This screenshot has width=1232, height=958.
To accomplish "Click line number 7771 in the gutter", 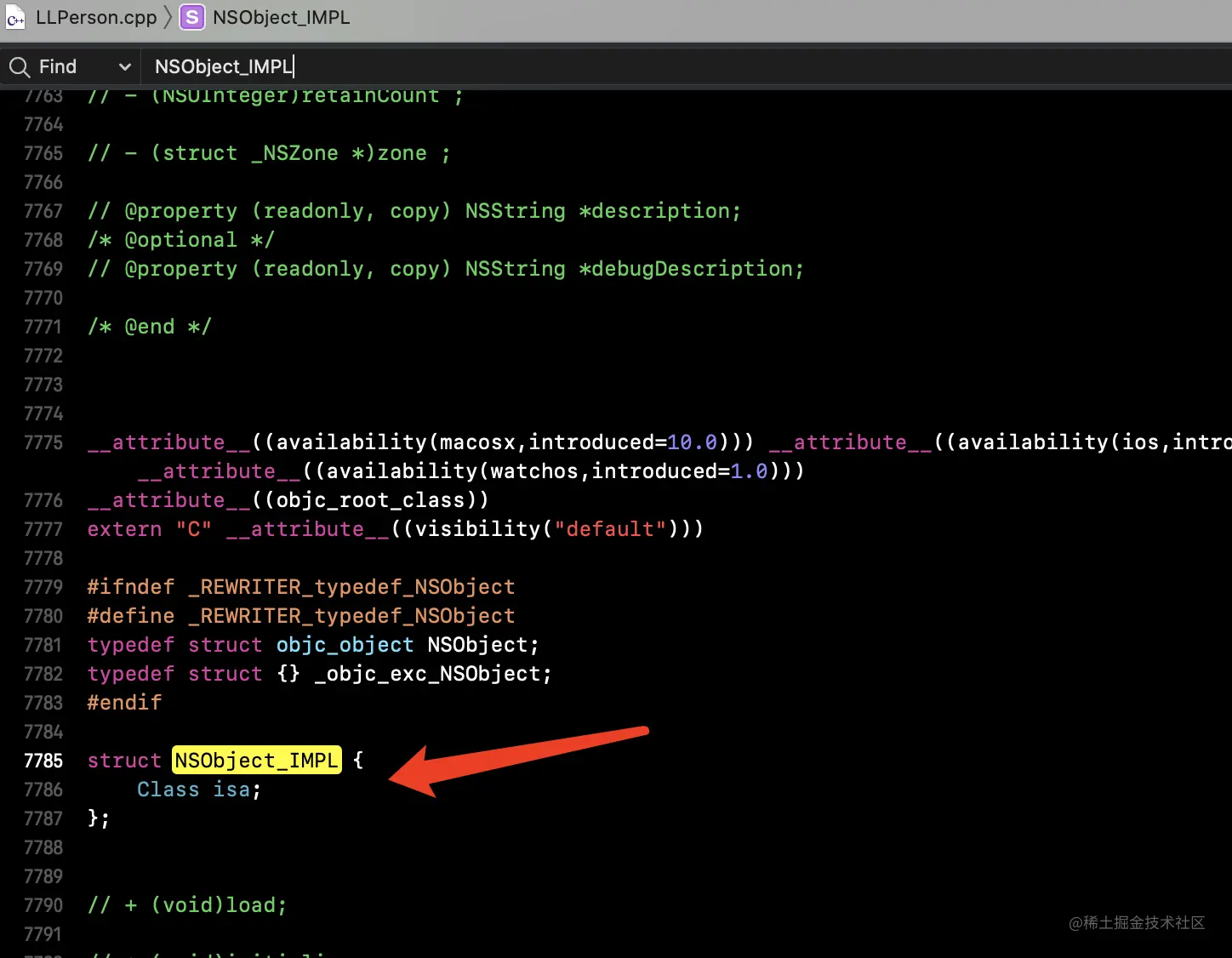I will point(43,326).
